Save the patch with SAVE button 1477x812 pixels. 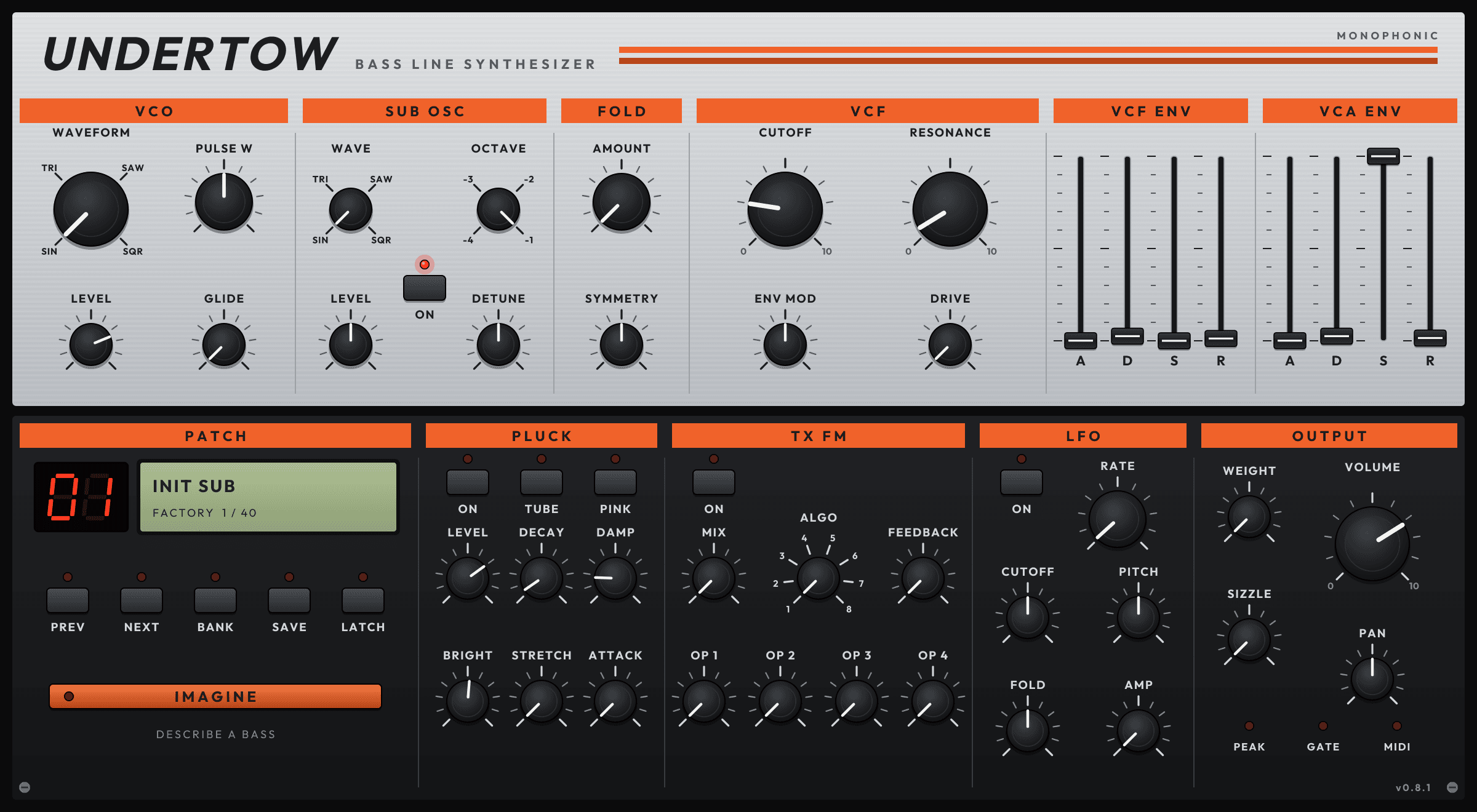tap(289, 600)
